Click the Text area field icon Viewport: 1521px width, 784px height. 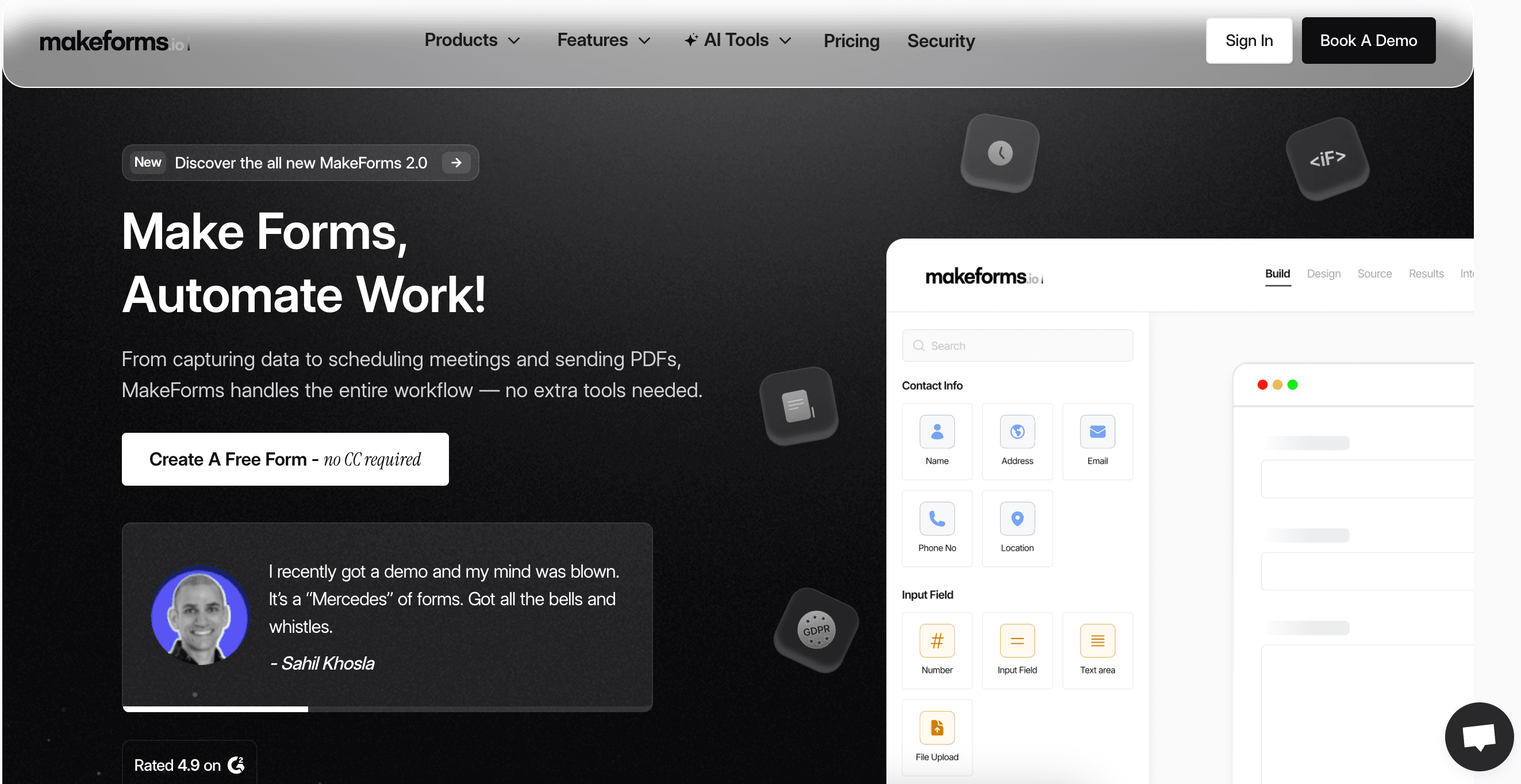[x=1097, y=640]
